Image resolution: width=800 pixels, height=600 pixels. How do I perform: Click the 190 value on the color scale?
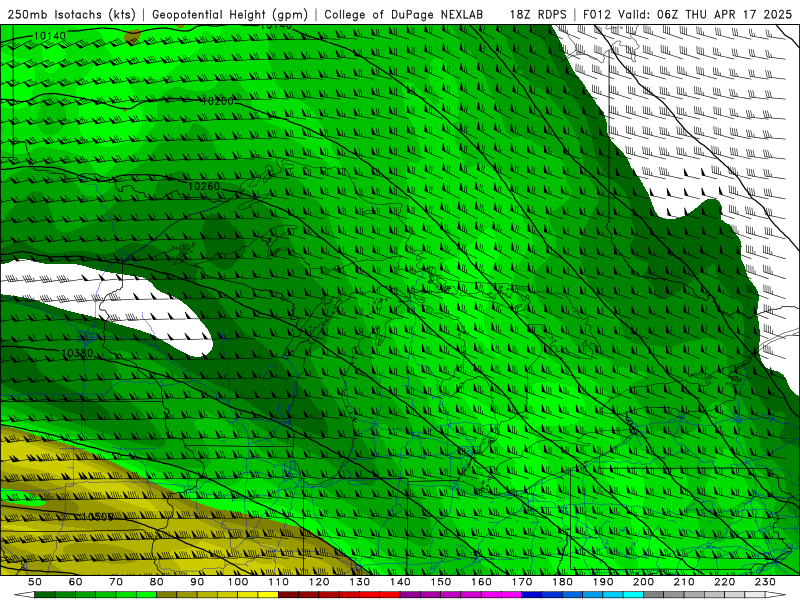[x=603, y=582]
